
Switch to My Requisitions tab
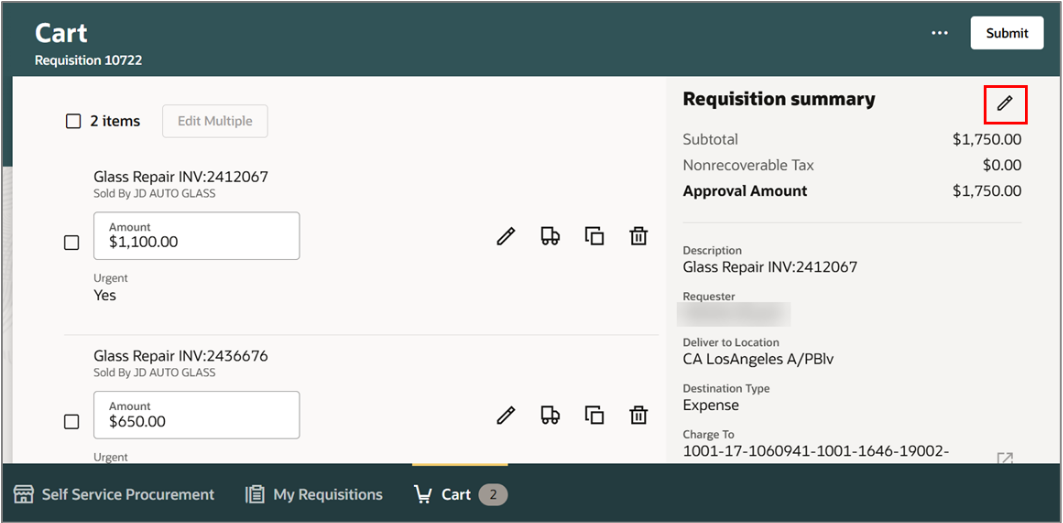[x=314, y=495]
